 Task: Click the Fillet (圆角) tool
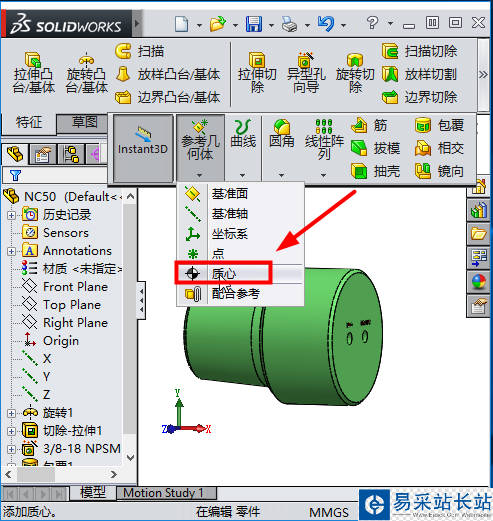pyautogui.click(x=282, y=135)
